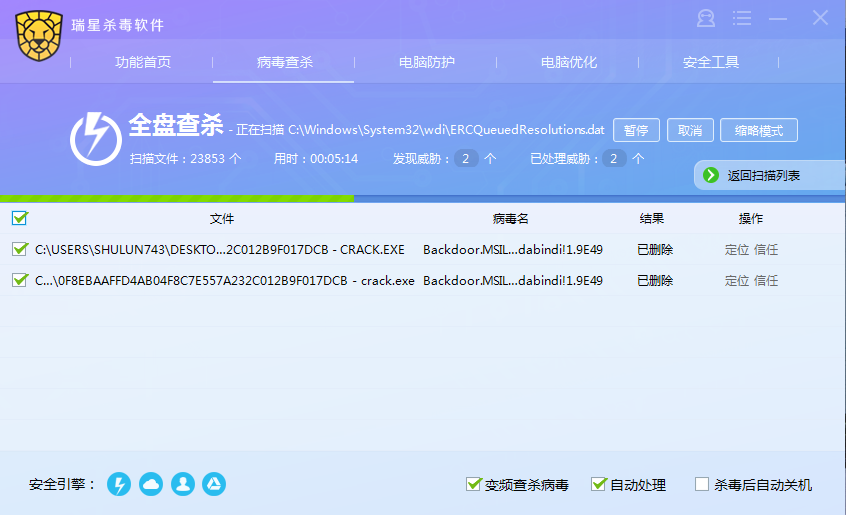The width and height of the screenshot is (846, 515).
Task: Click the 发现威胁 count badge
Action: pos(466,159)
